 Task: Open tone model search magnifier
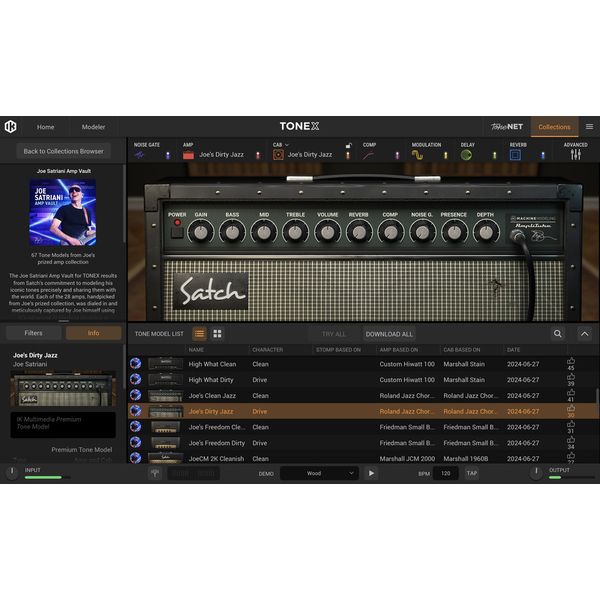558,334
